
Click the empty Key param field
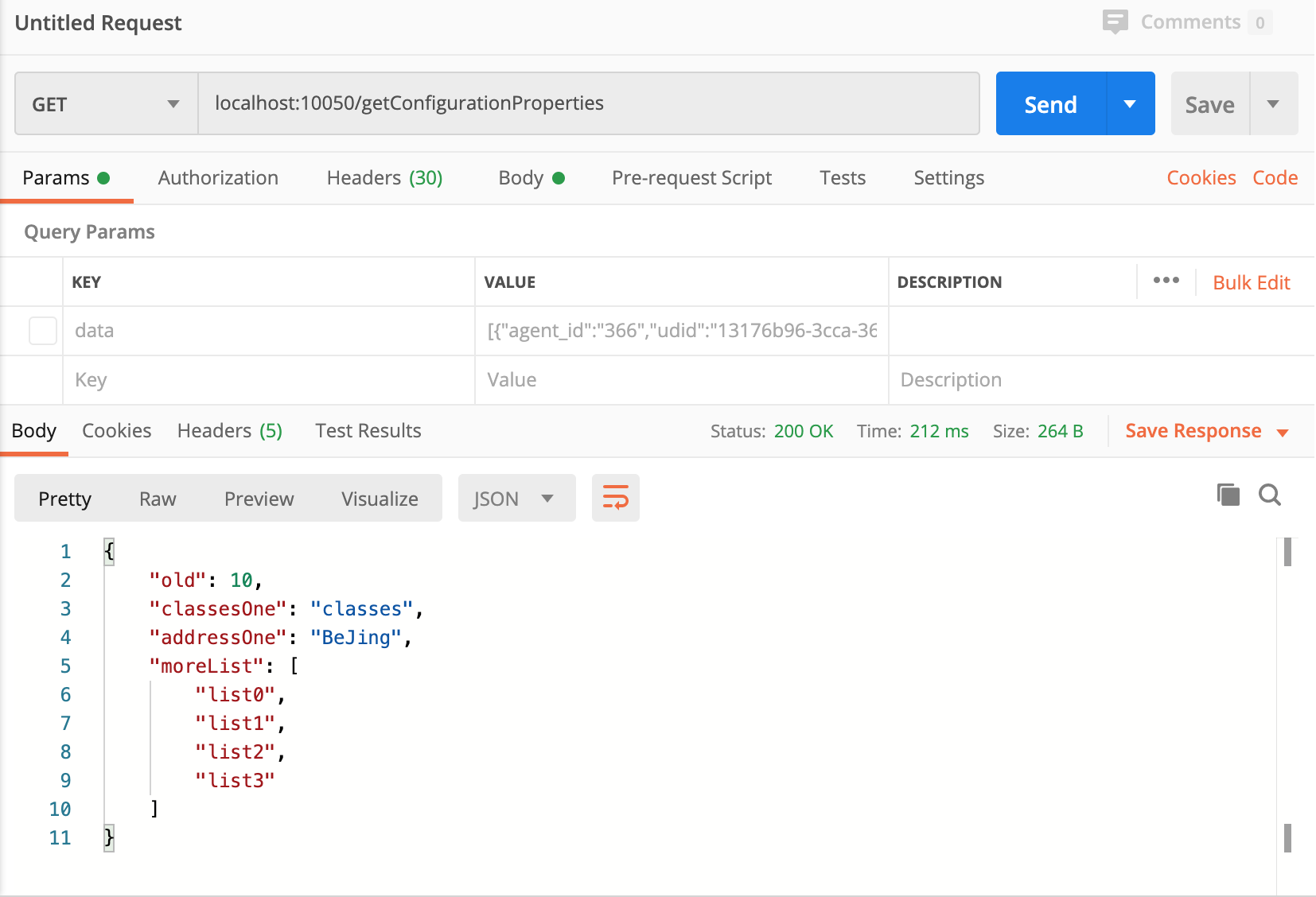269,380
